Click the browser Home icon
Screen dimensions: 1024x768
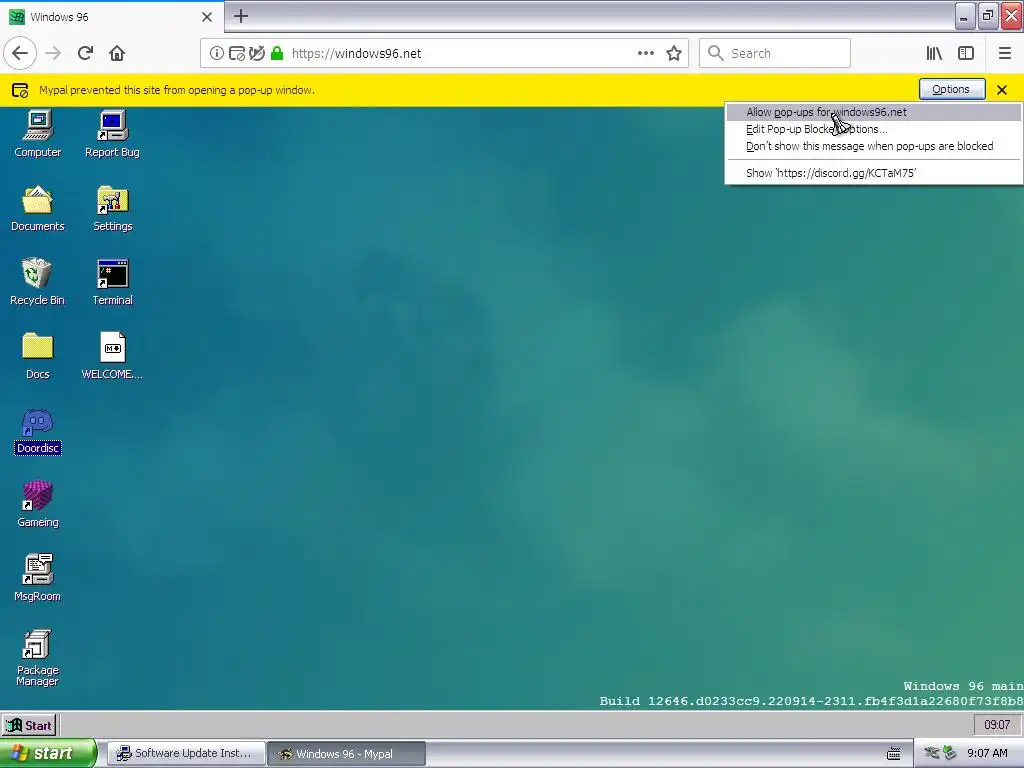click(117, 53)
